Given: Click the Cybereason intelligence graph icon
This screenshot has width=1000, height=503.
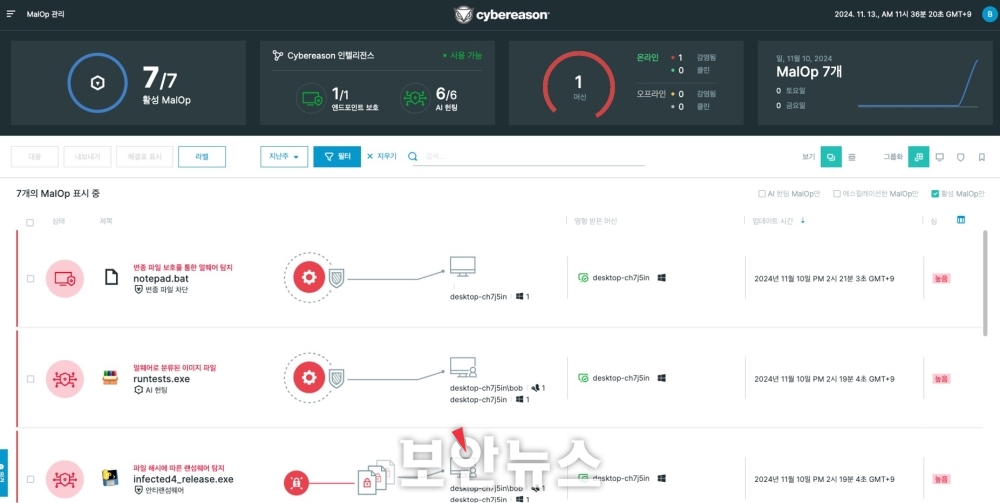Looking at the screenshot, I should (277, 55).
